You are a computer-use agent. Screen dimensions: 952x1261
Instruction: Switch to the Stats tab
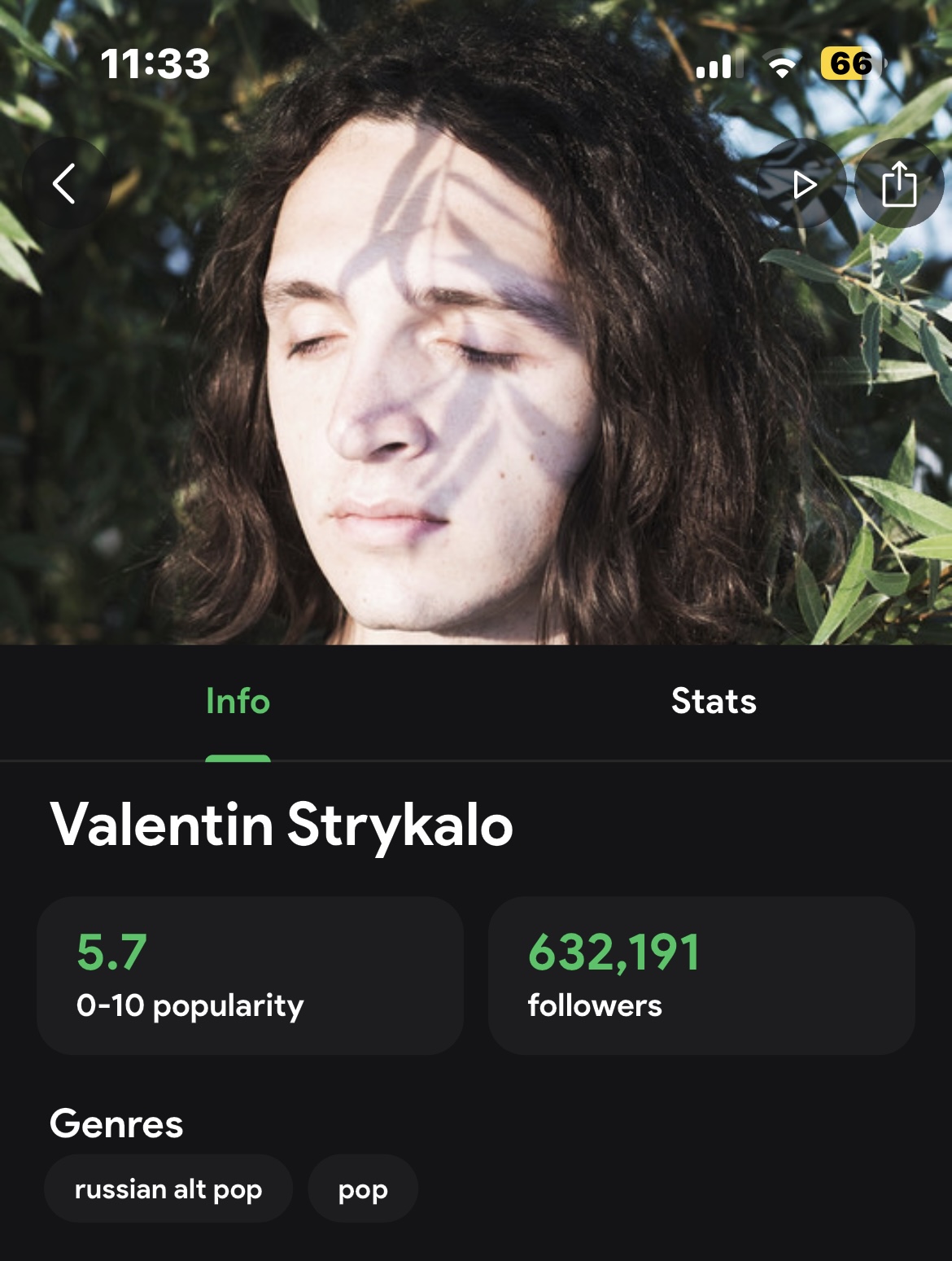[x=714, y=702]
